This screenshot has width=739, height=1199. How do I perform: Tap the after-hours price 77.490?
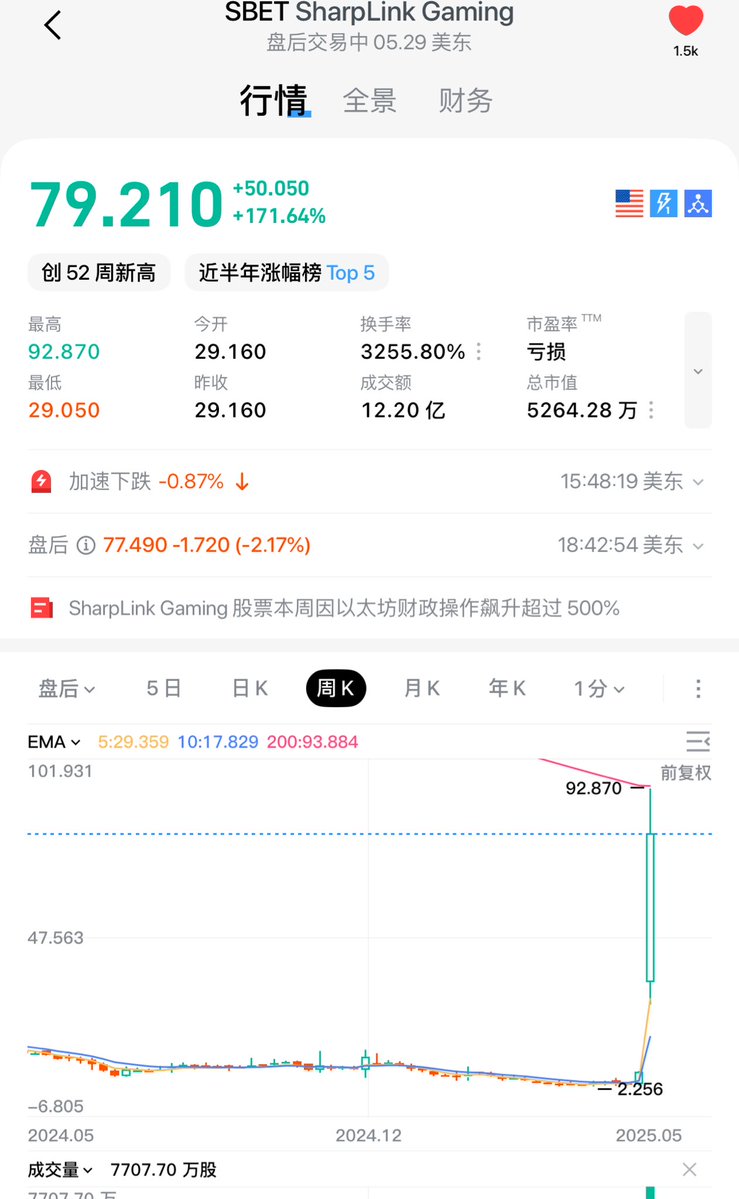[x=135, y=545]
